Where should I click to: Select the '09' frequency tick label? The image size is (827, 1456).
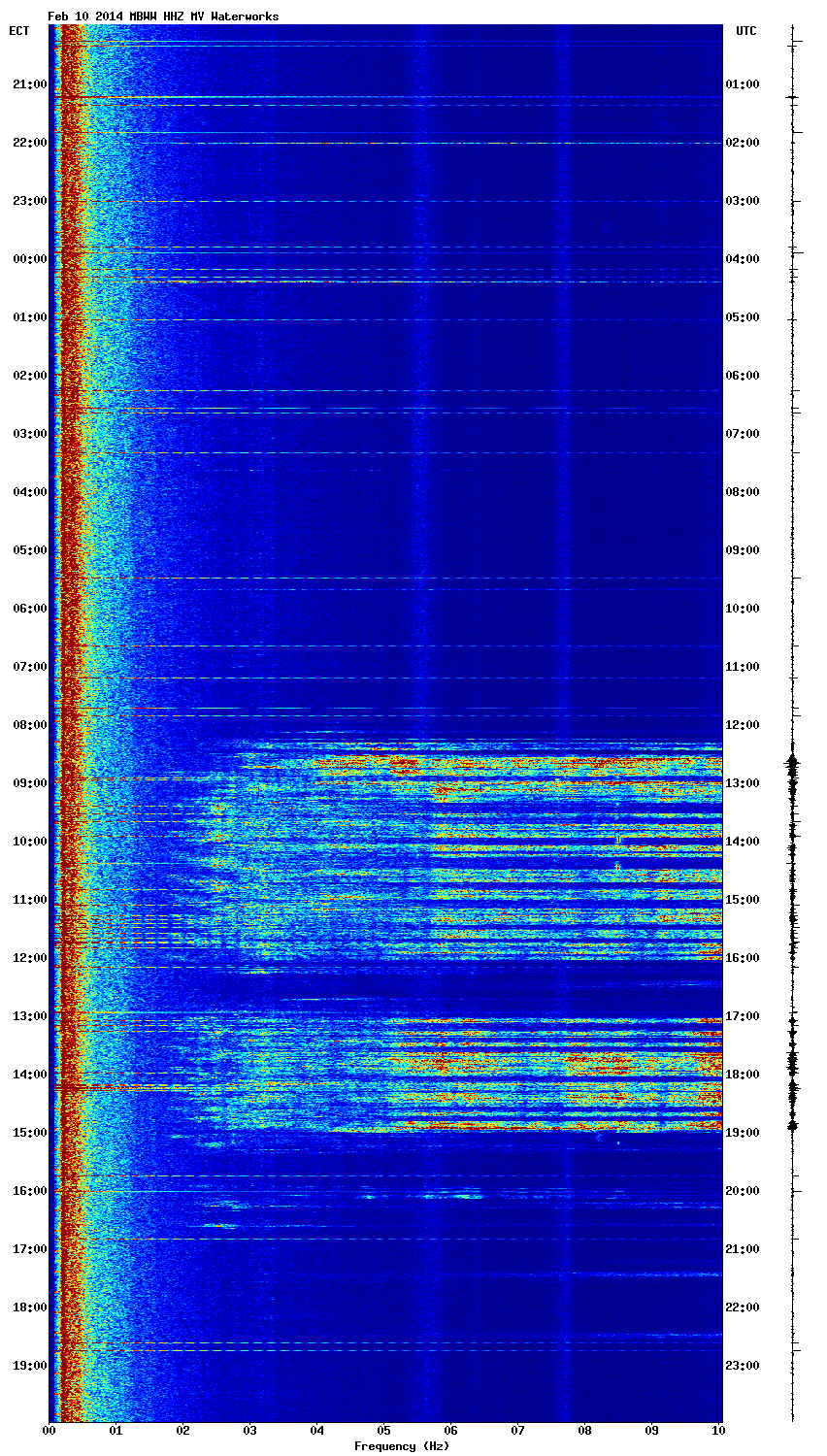pyautogui.click(x=651, y=1431)
